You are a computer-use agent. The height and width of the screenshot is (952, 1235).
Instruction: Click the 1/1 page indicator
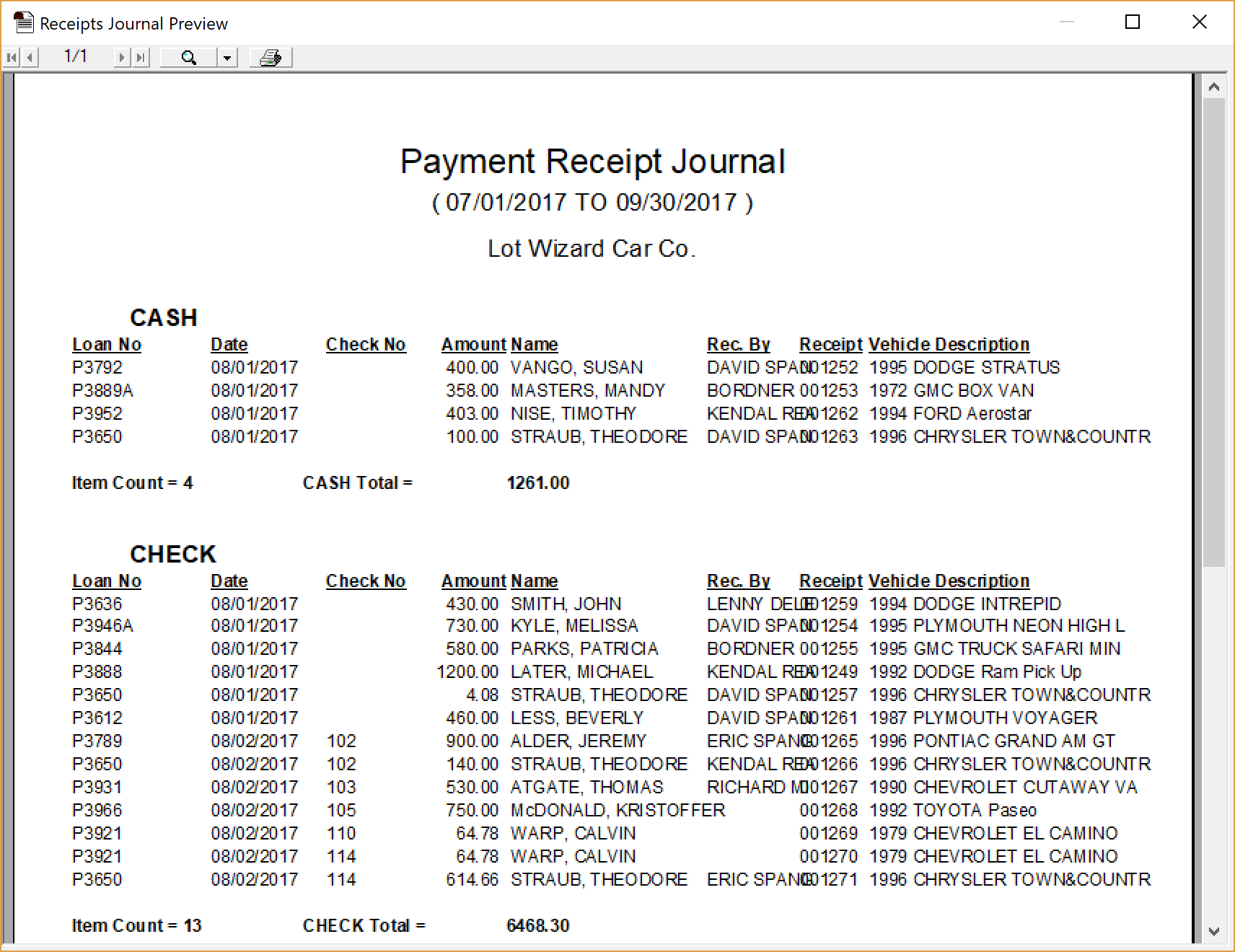[x=76, y=56]
